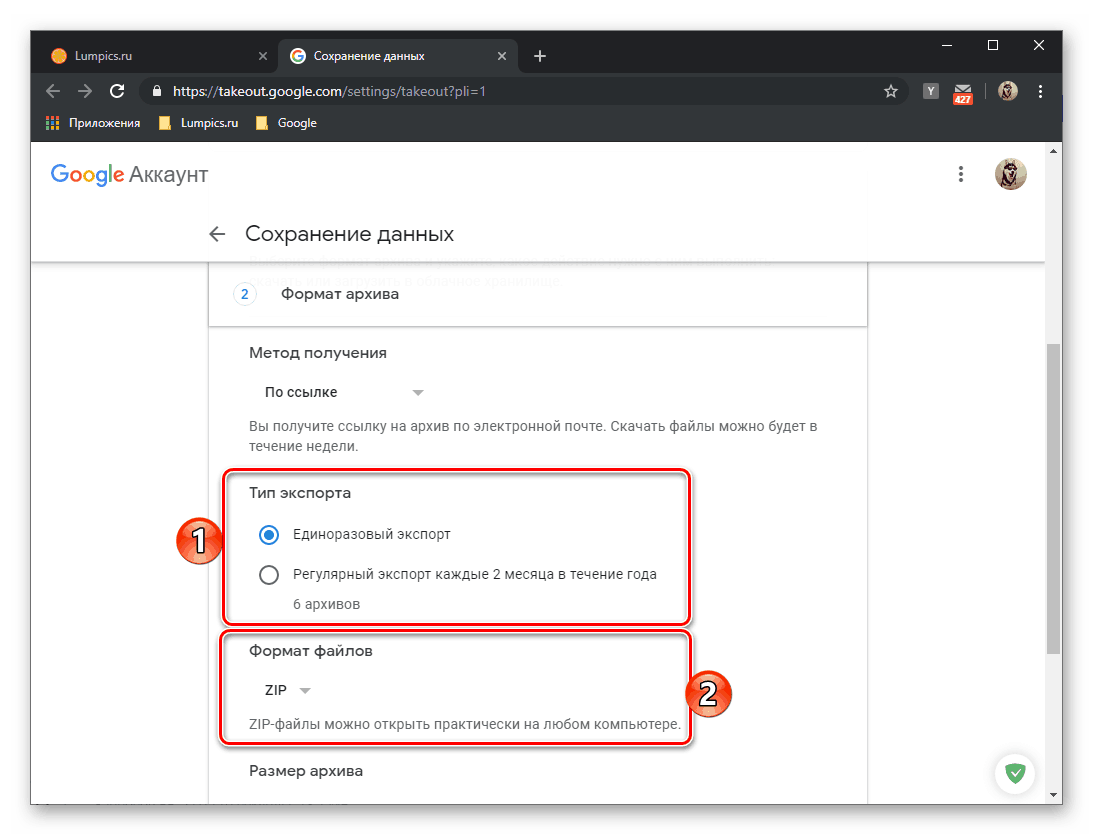
Task: Open the ZIP file format dropdown
Action: click(x=285, y=689)
